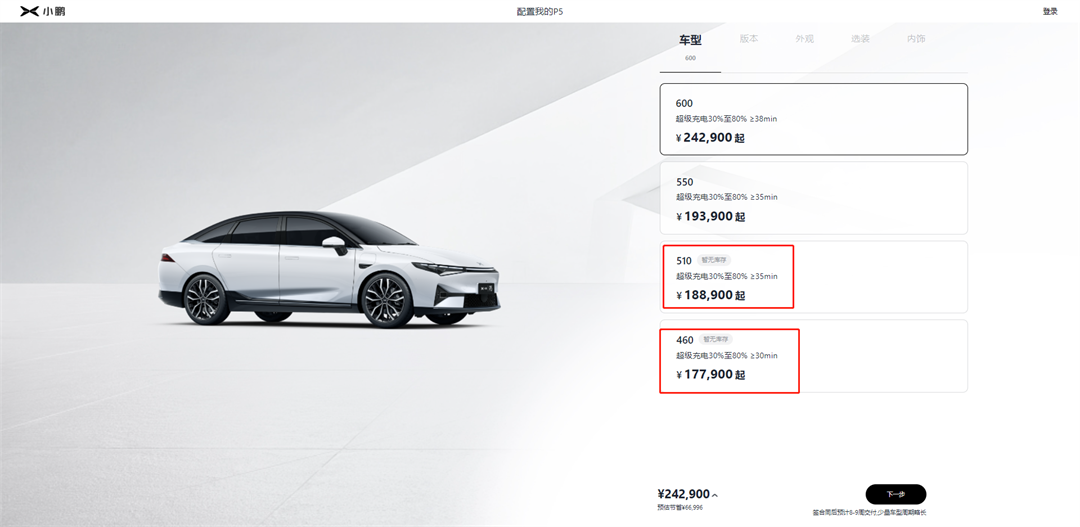Click the 下一步 button
Screen dimensions: 1080x527
tap(895, 494)
